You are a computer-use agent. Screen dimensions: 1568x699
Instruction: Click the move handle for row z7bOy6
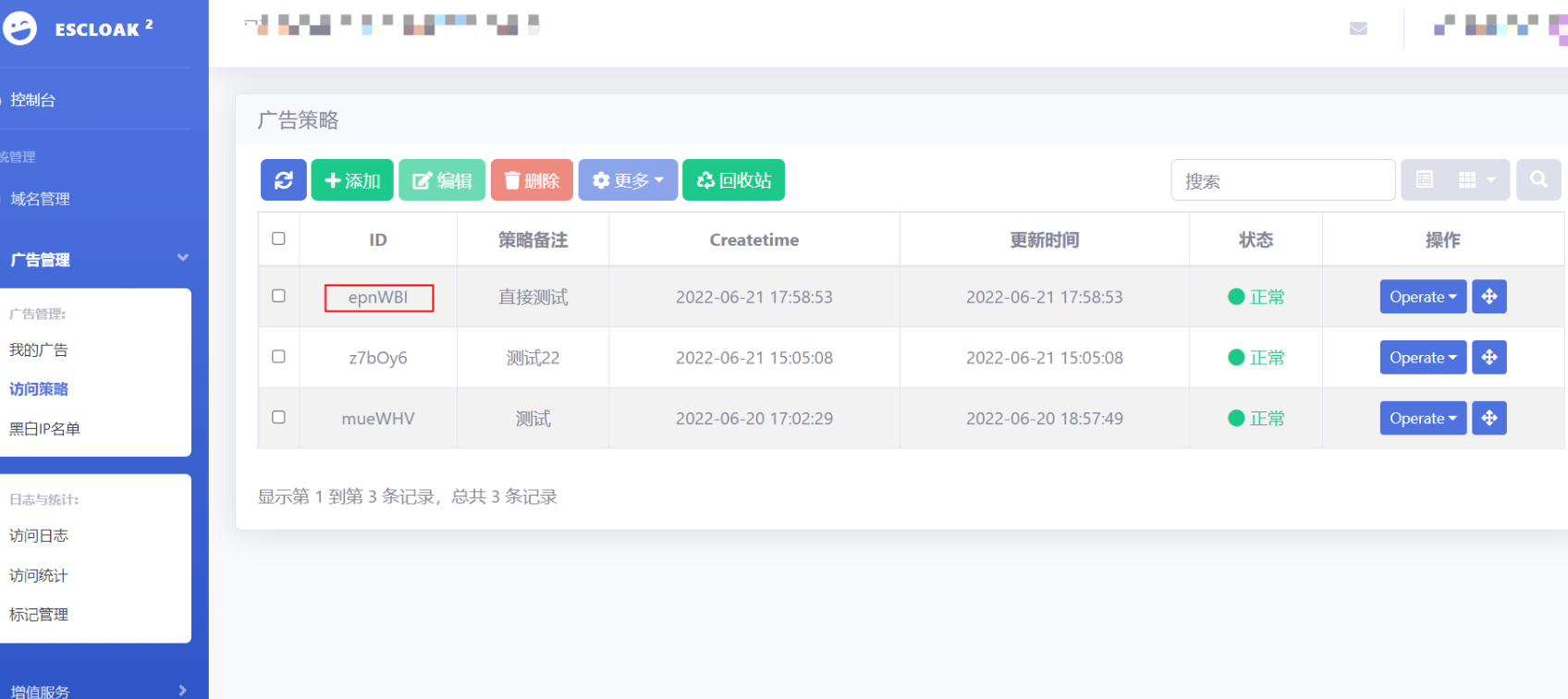tap(1489, 358)
